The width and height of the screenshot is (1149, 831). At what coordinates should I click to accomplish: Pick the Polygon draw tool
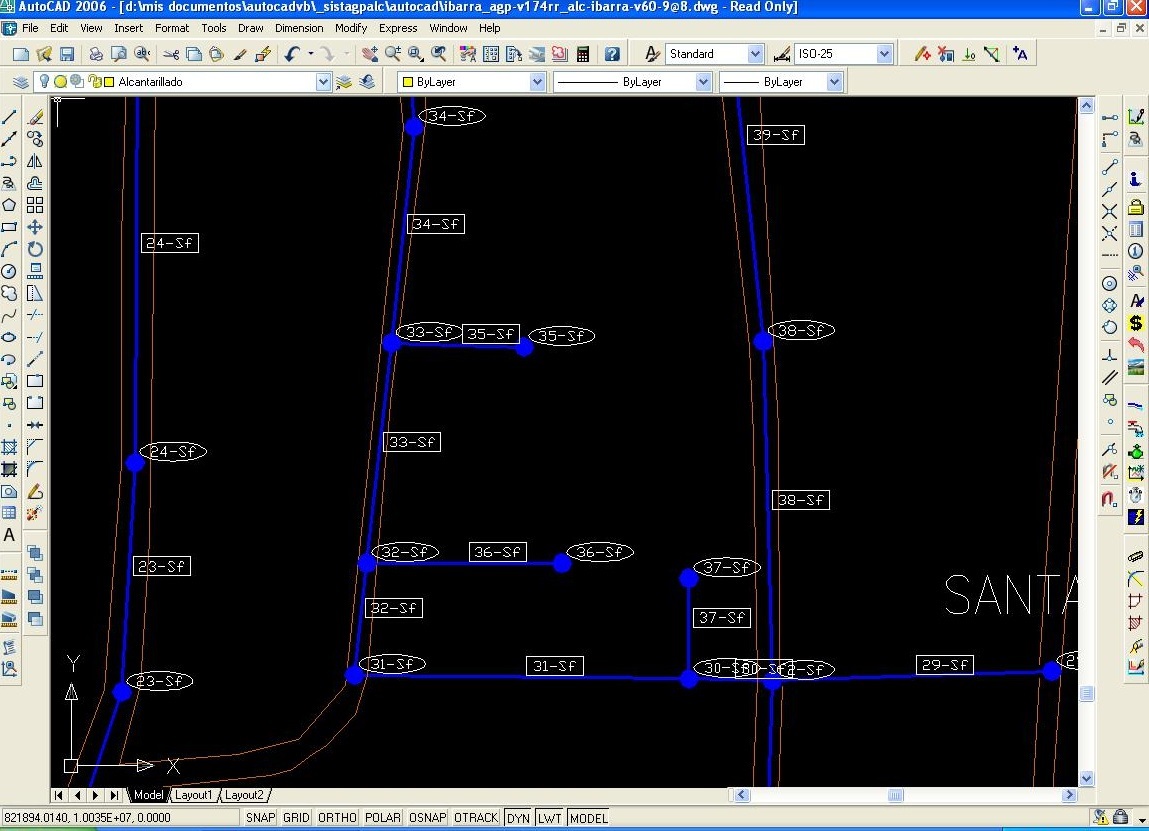coord(9,205)
